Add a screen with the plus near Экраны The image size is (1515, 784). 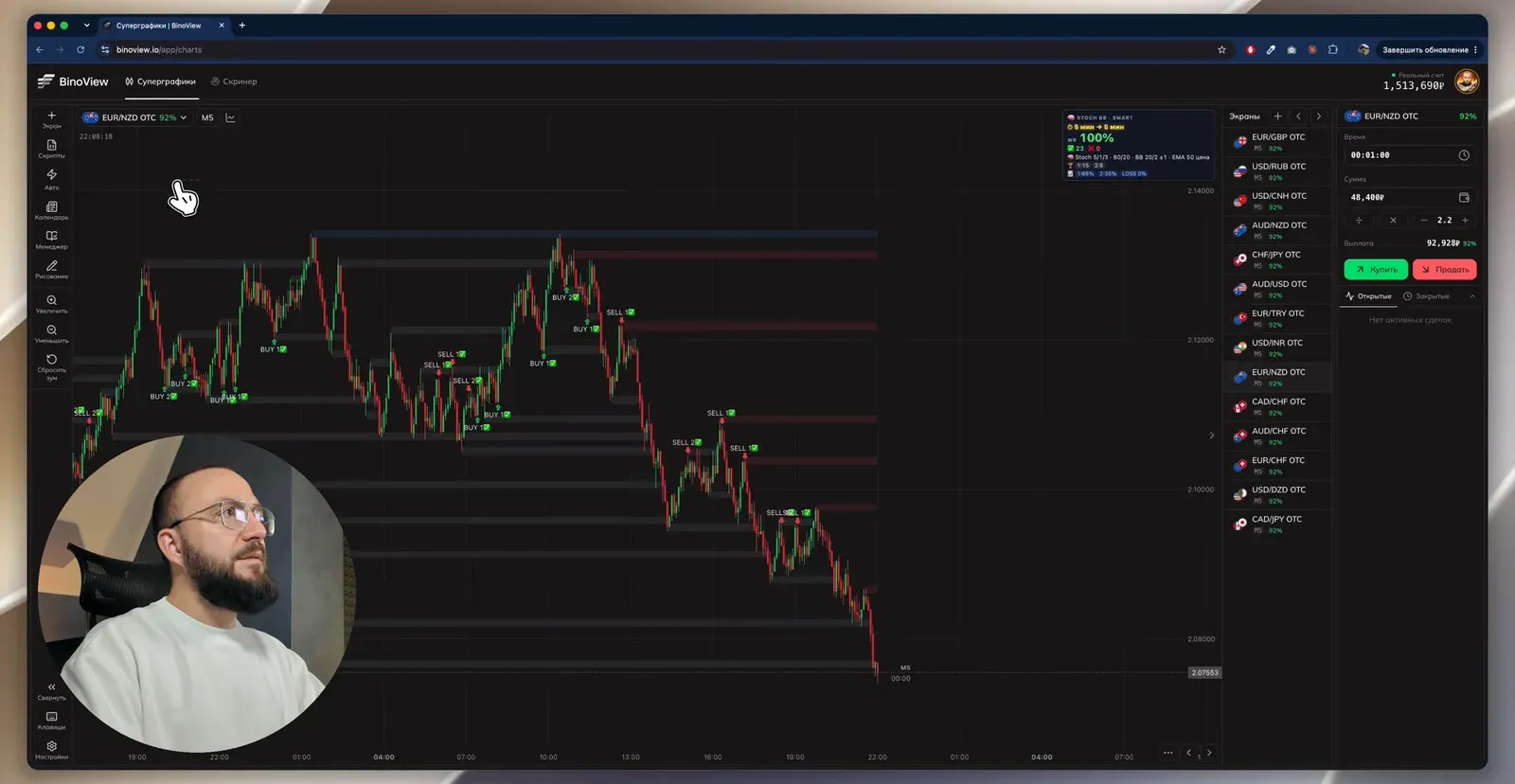[1277, 116]
